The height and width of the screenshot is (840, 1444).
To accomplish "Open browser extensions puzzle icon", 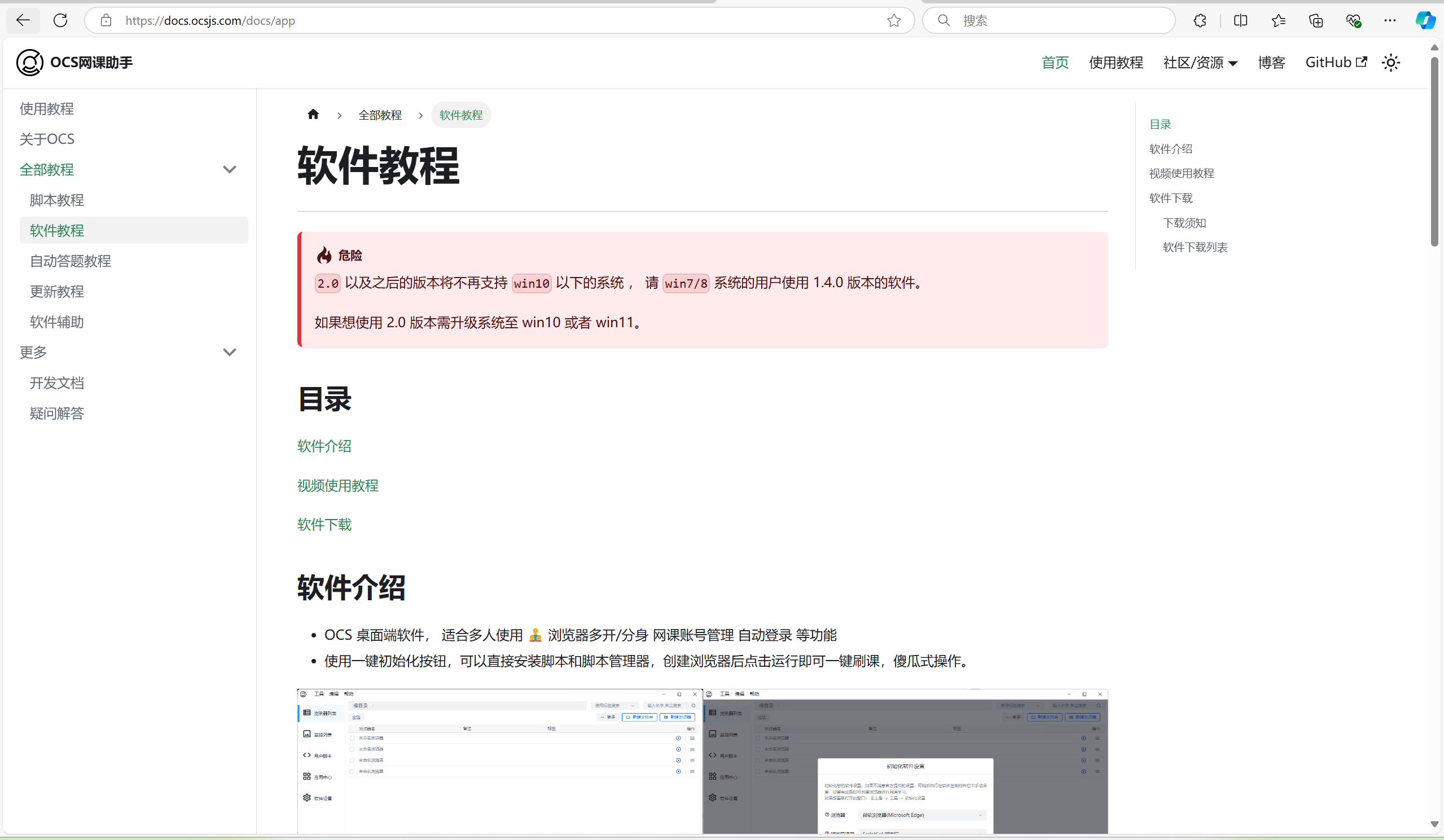I will [x=1199, y=21].
